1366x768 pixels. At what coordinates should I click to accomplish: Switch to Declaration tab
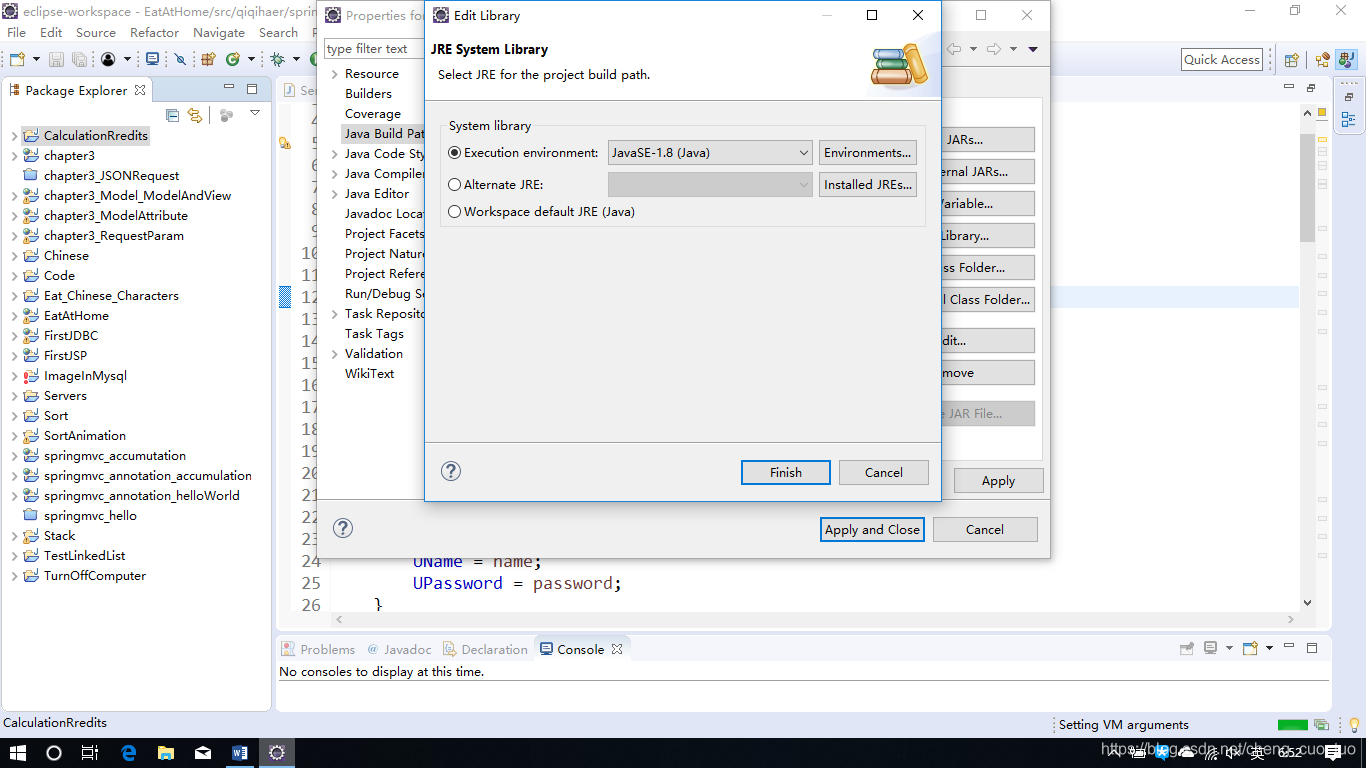[x=485, y=649]
